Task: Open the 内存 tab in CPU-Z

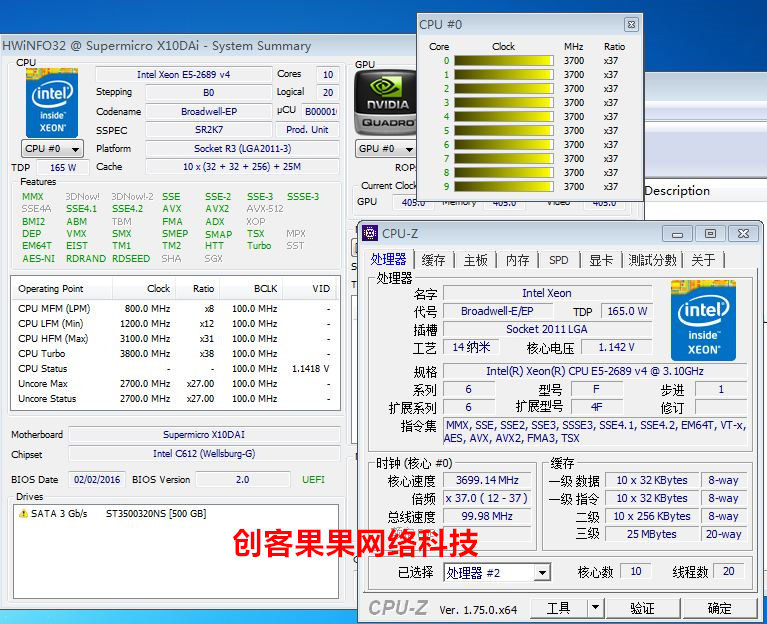Action: (518, 260)
